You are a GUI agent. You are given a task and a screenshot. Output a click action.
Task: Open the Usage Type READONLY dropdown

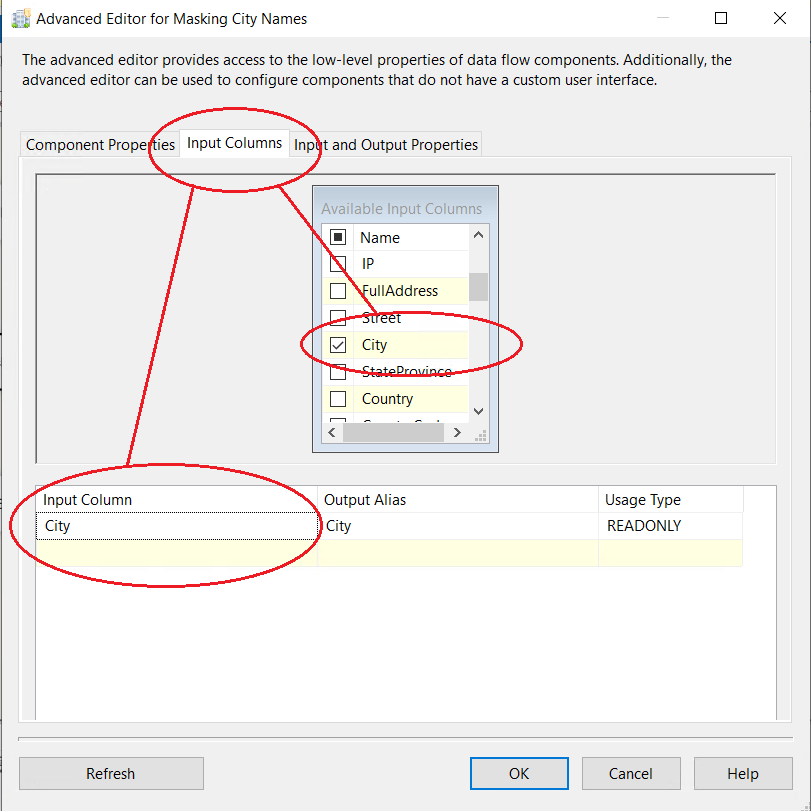pyautogui.click(x=670, y=526)
